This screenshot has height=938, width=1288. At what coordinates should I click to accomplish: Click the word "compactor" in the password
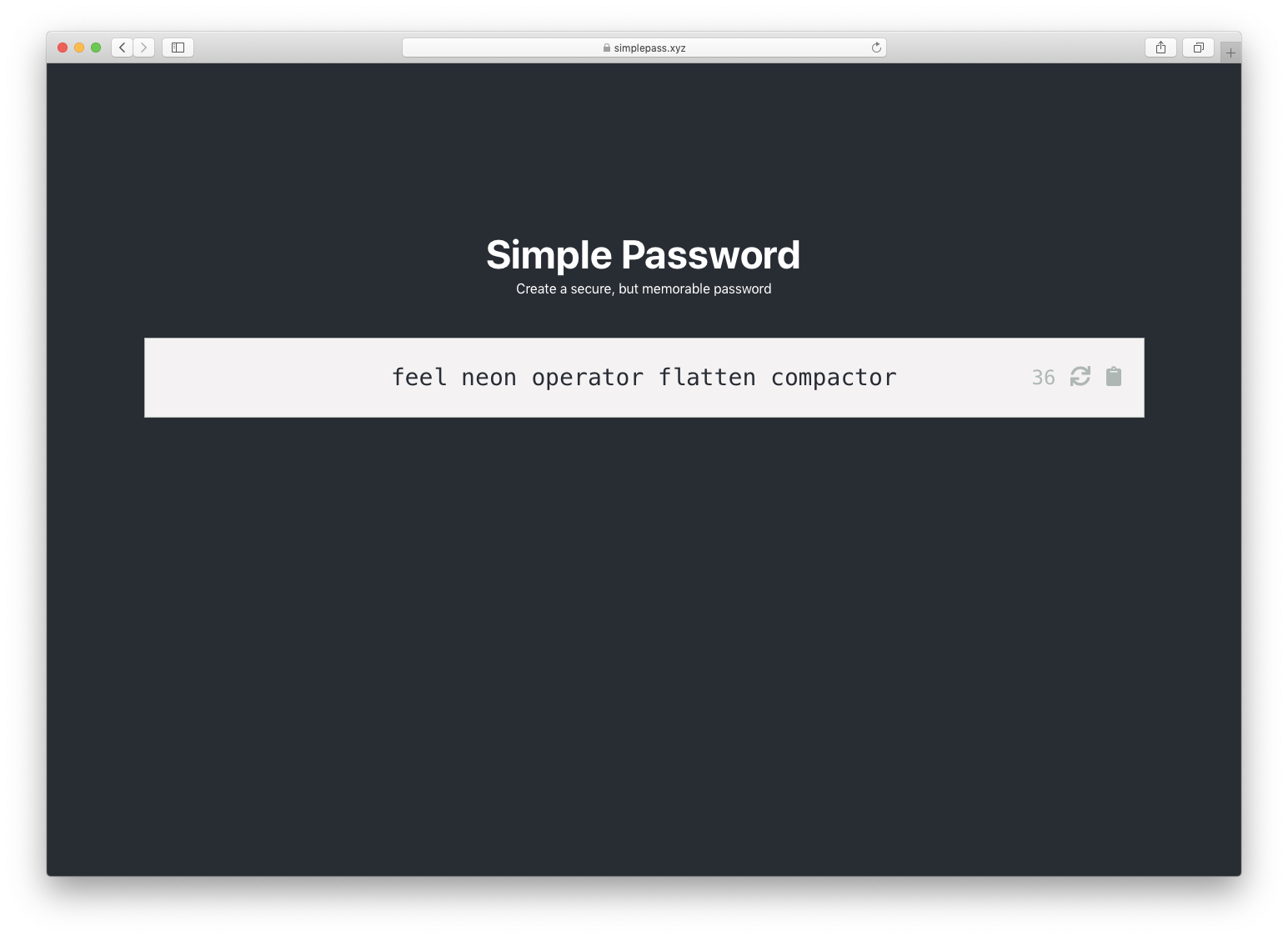click(x=834, y=378)
